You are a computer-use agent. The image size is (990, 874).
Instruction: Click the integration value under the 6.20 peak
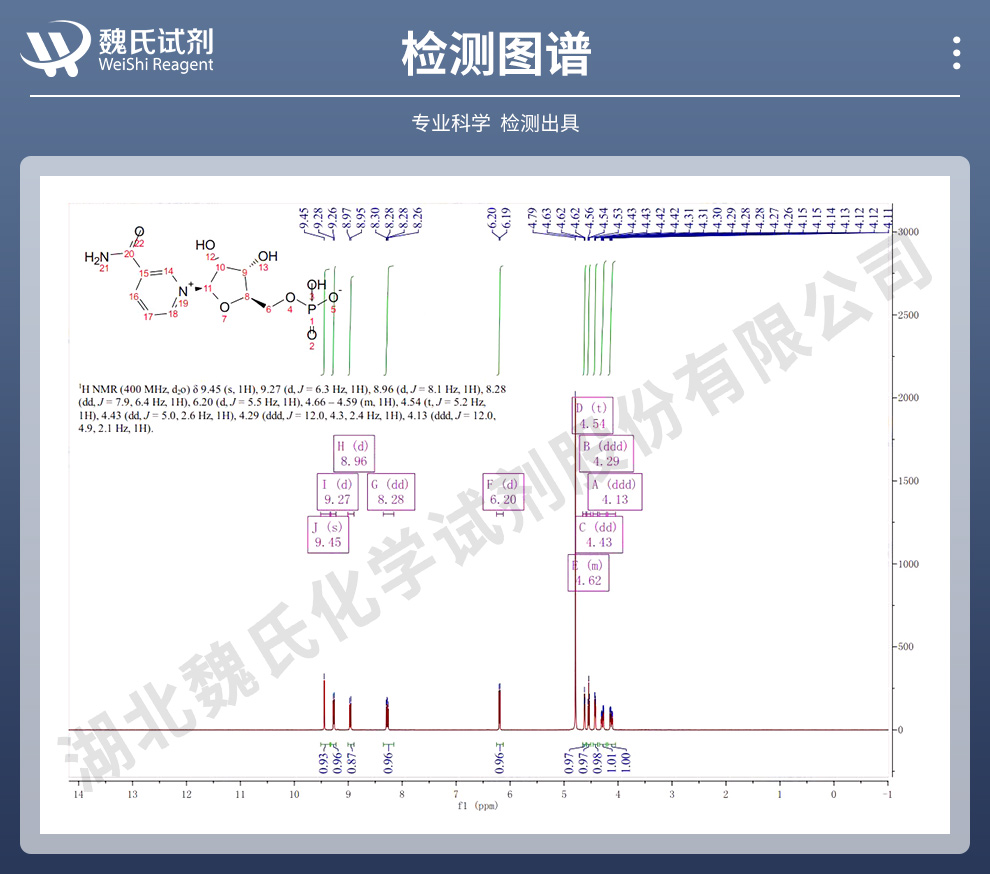pos(499,762)
